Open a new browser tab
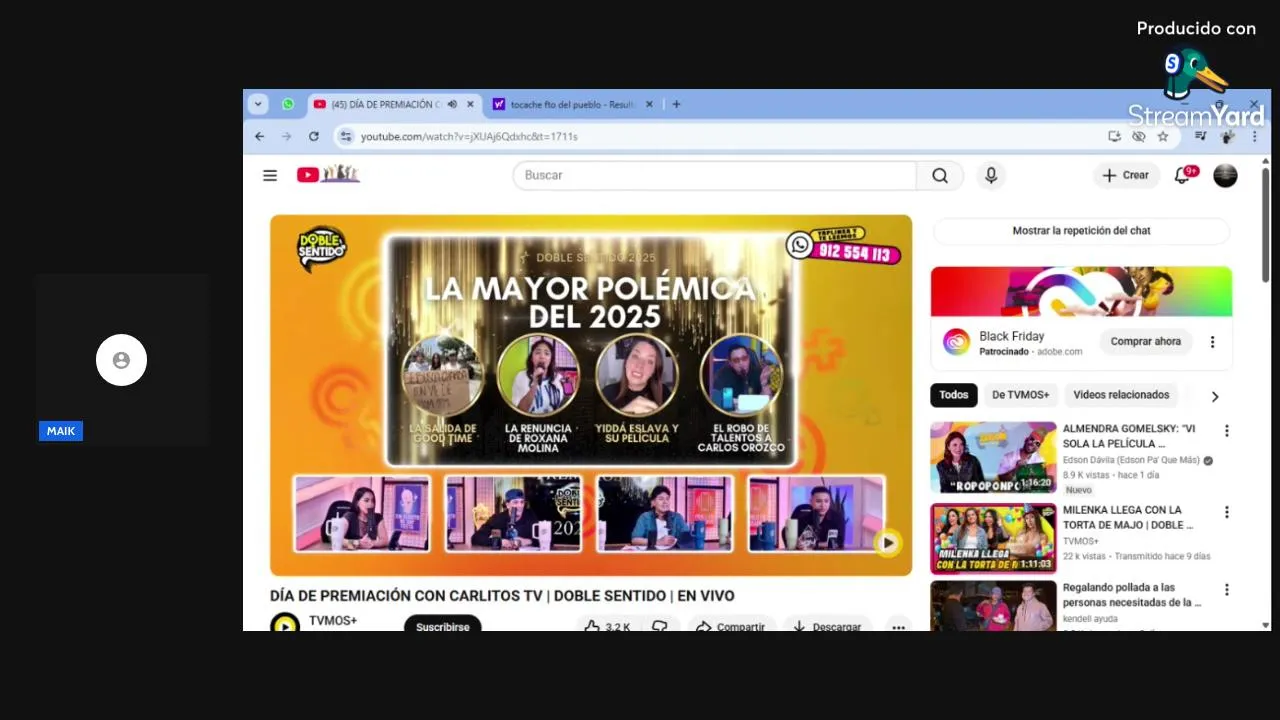The height and width of the screenshot is (720, 1280). click(x=676, y=104)
